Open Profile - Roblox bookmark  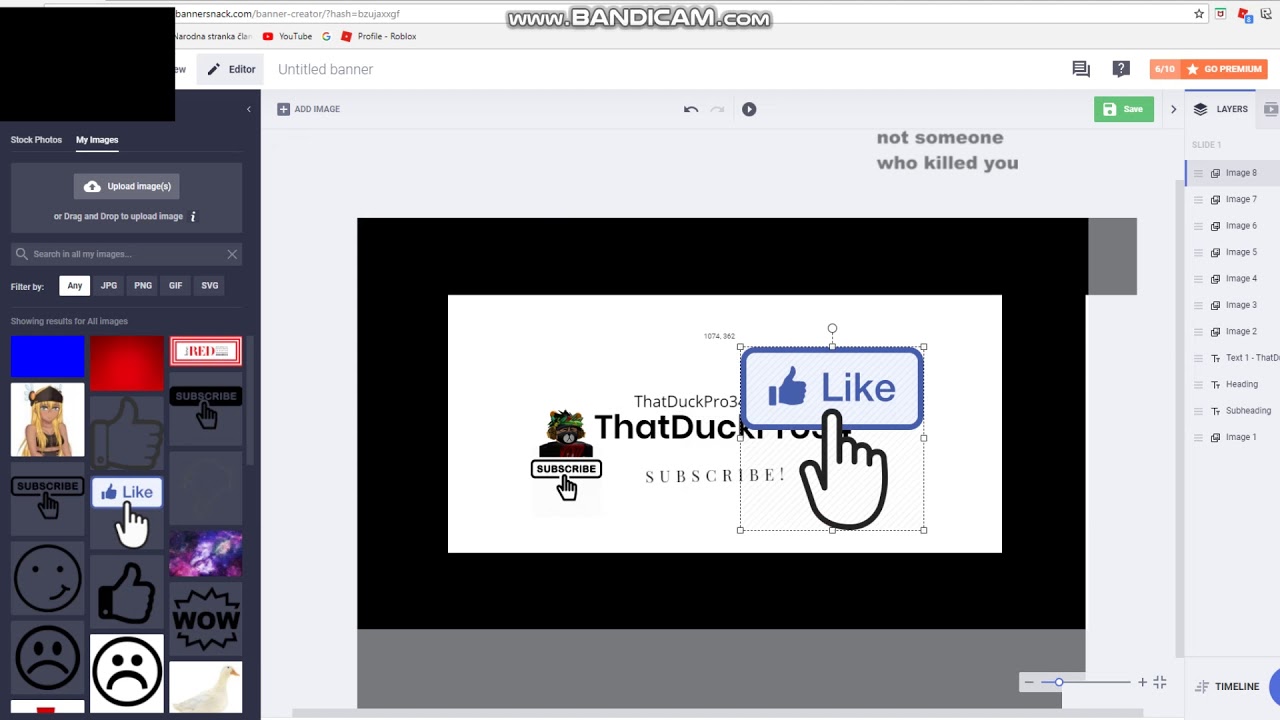(x=378, y=36)
